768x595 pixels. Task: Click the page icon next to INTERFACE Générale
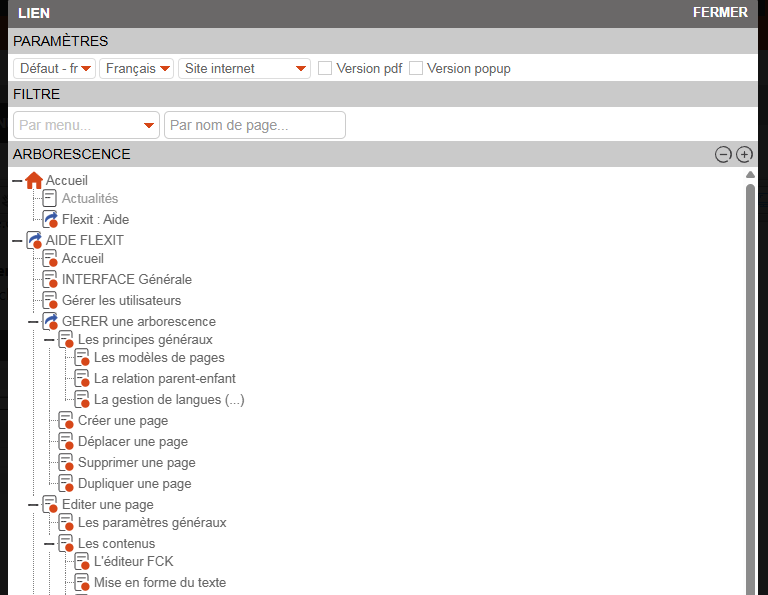(50, 280)
